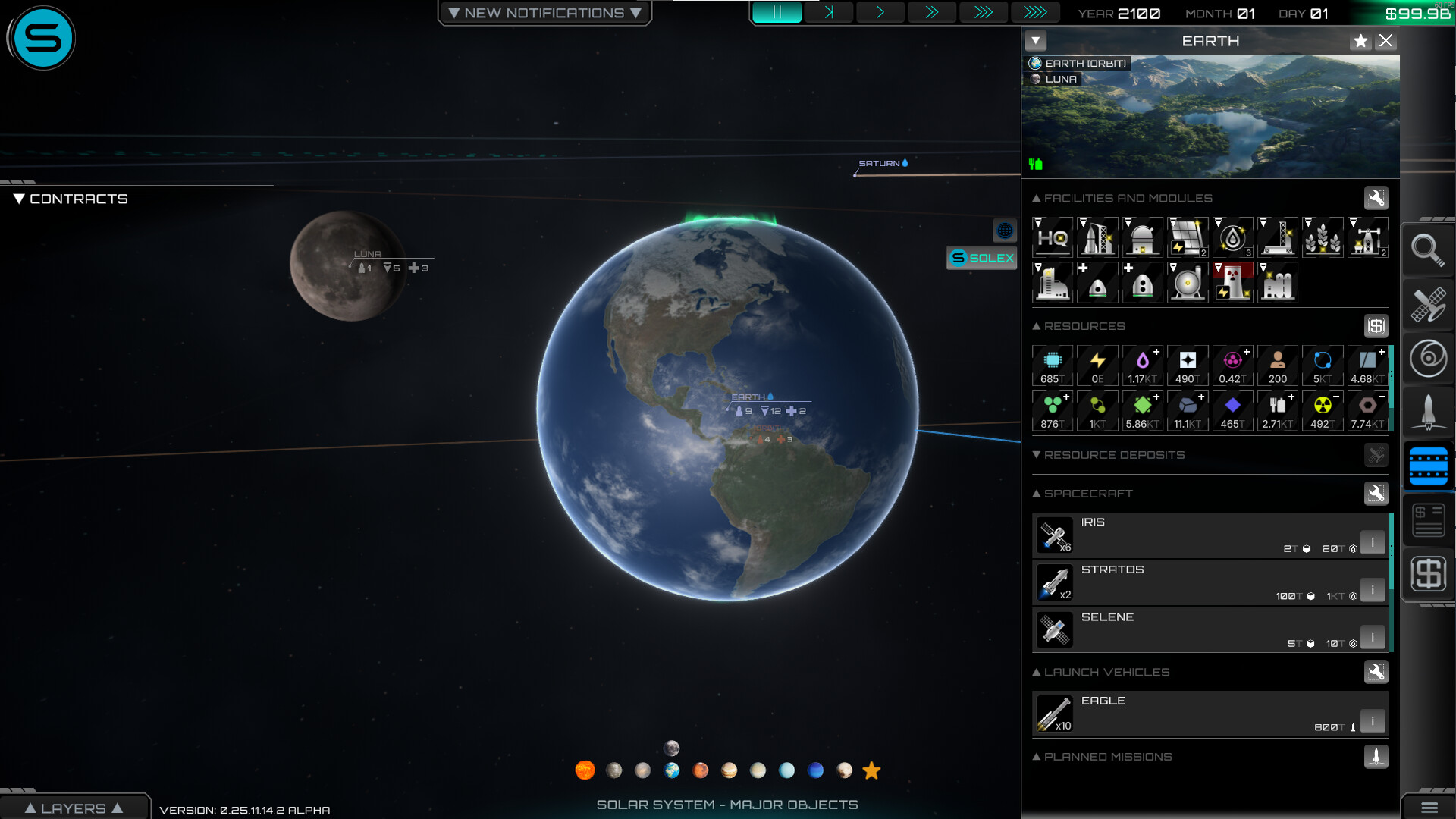Select the HQ facility icon
The width and height of the screenshot is (1456, 819).
(1053, 237)
